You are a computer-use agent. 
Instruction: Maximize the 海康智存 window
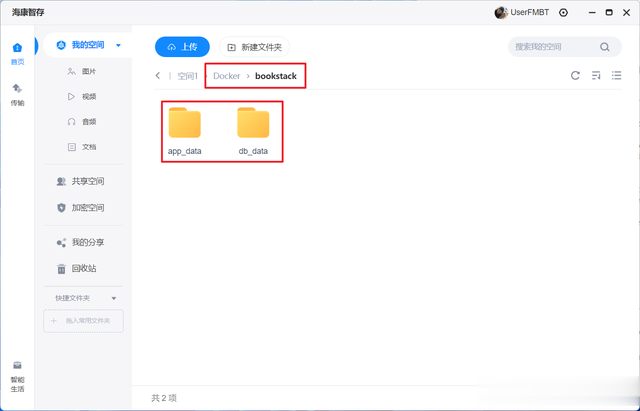(609, 13)
